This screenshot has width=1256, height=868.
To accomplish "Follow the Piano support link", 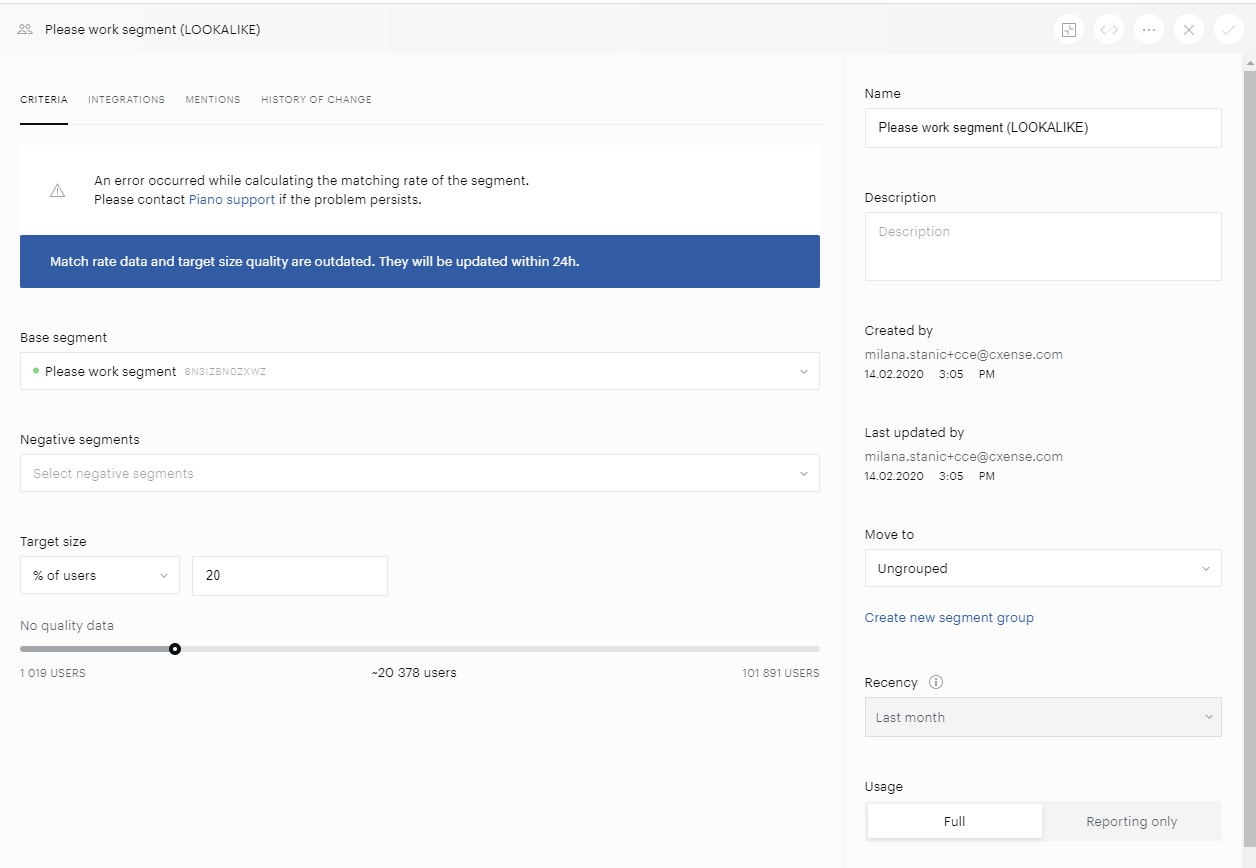I will 232,199.
